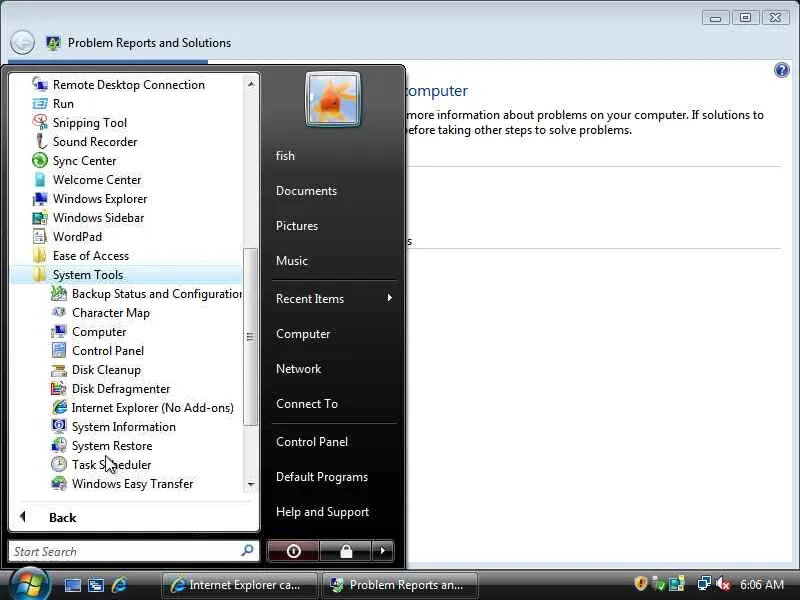
Task: Select Connect To in Start menu
Action: (307, 404)
